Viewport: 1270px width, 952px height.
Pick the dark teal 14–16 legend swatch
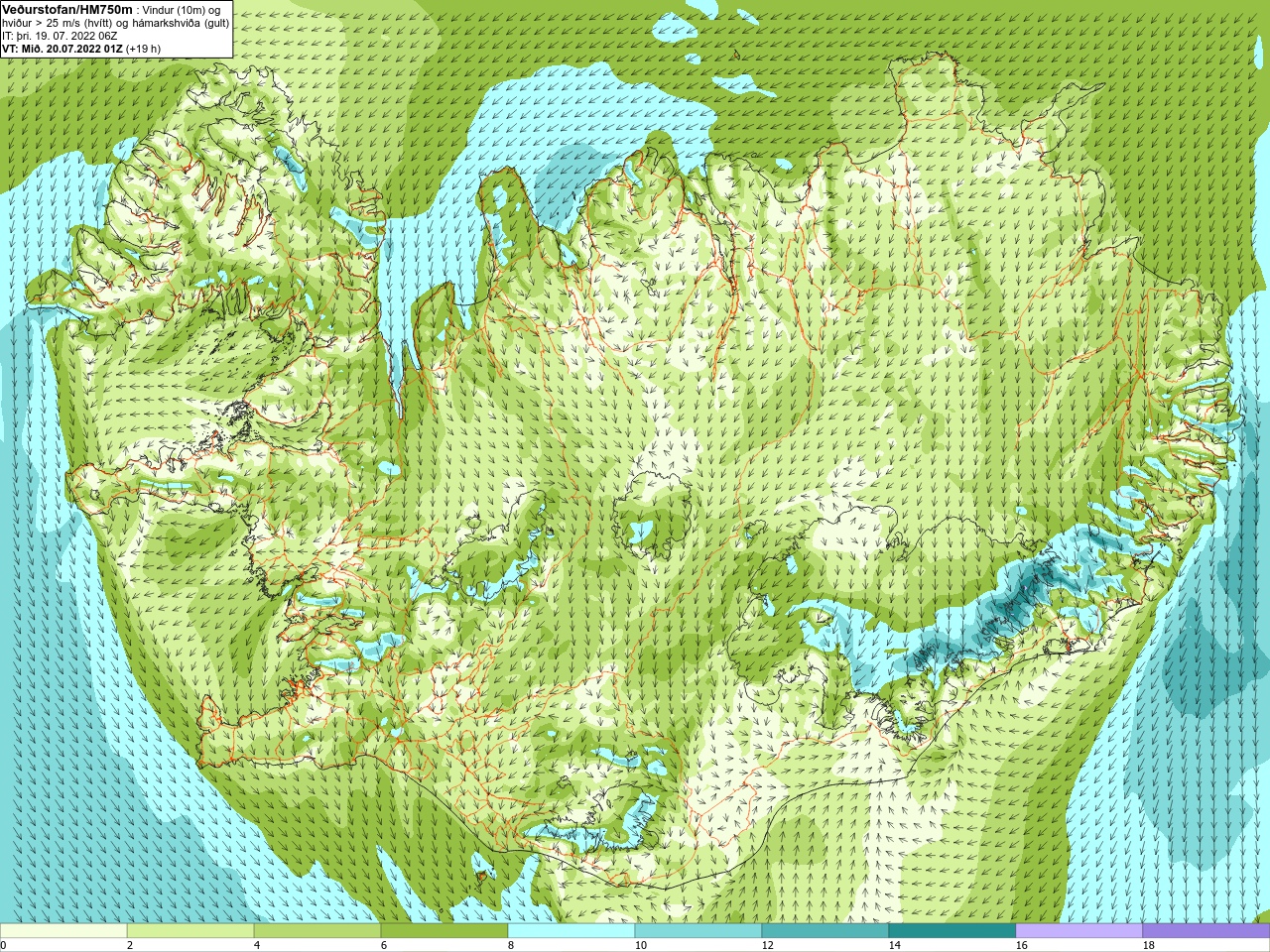coord(952,931)
